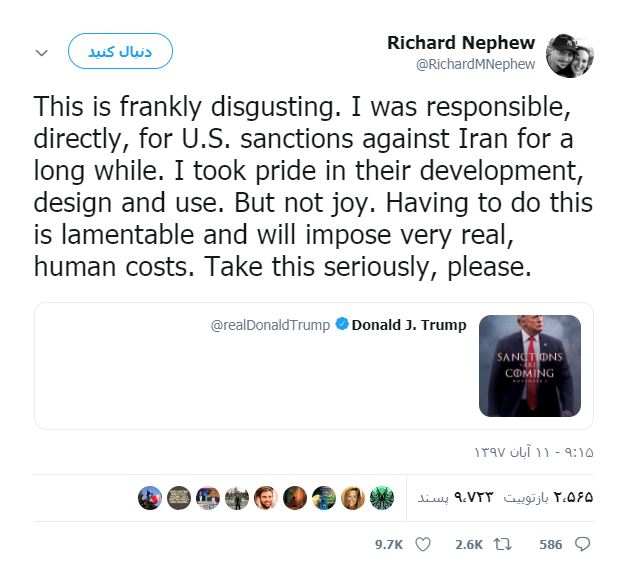The image size is (627, 567).
Task: Click the Donald J. Trump name in quoted tweet
Action: click(x=409, y=325)
